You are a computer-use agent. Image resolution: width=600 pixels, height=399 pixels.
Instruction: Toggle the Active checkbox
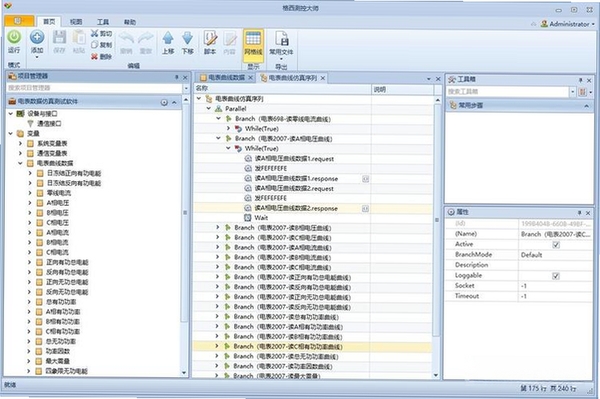coord(556,244)
